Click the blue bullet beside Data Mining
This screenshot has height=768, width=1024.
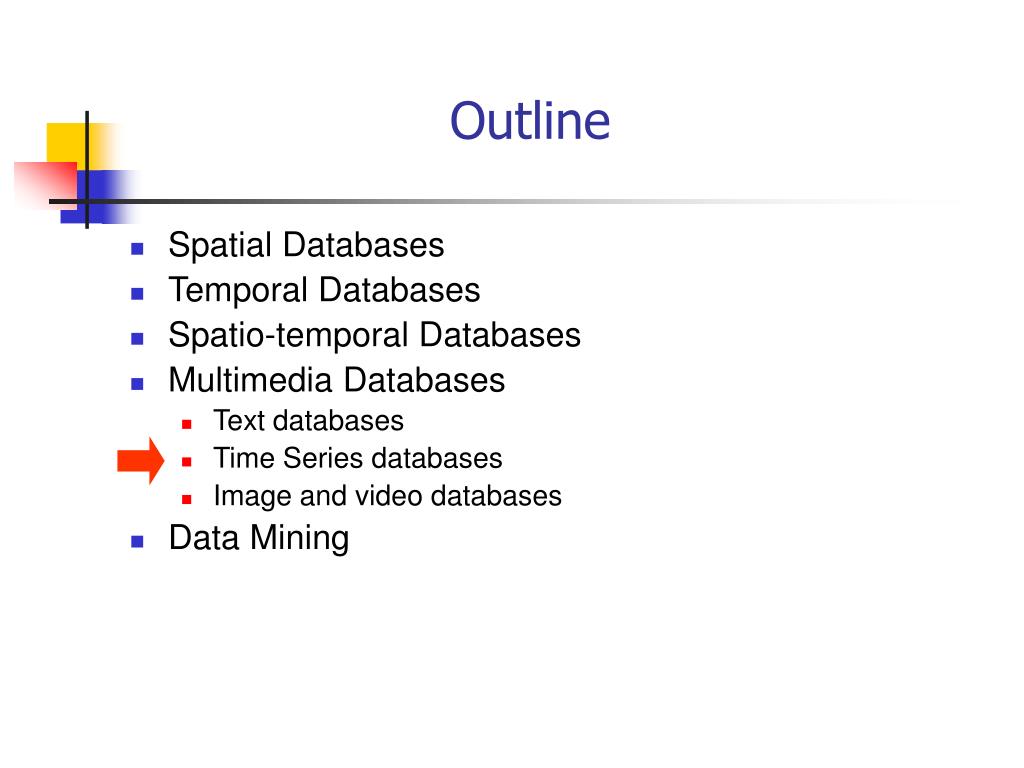[137, 541]
